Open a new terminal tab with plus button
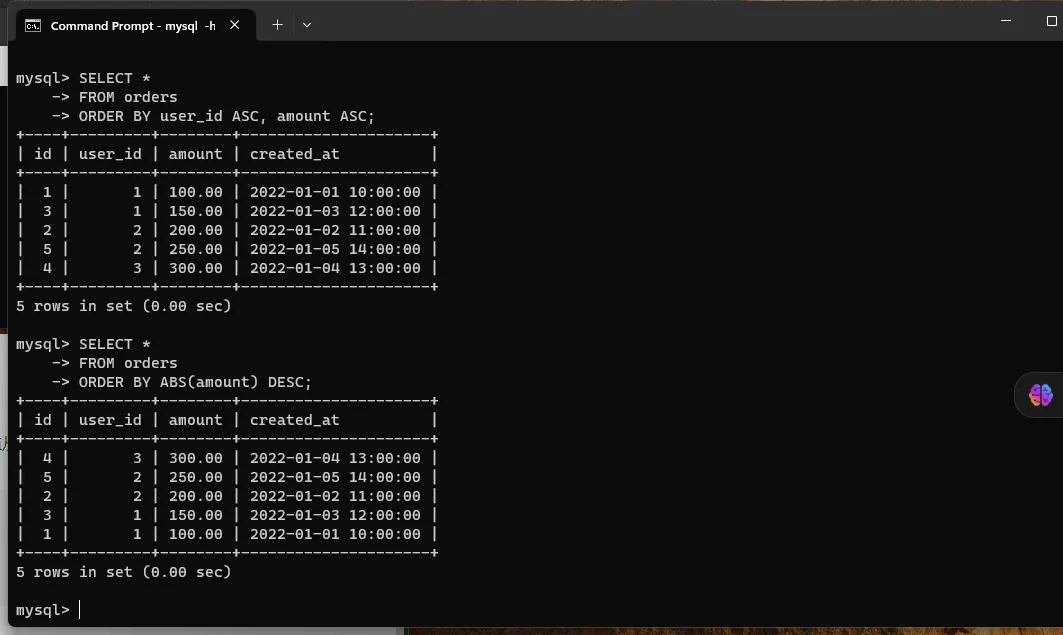This screenshot has height=635, width=1063. (x=277, y=25)
